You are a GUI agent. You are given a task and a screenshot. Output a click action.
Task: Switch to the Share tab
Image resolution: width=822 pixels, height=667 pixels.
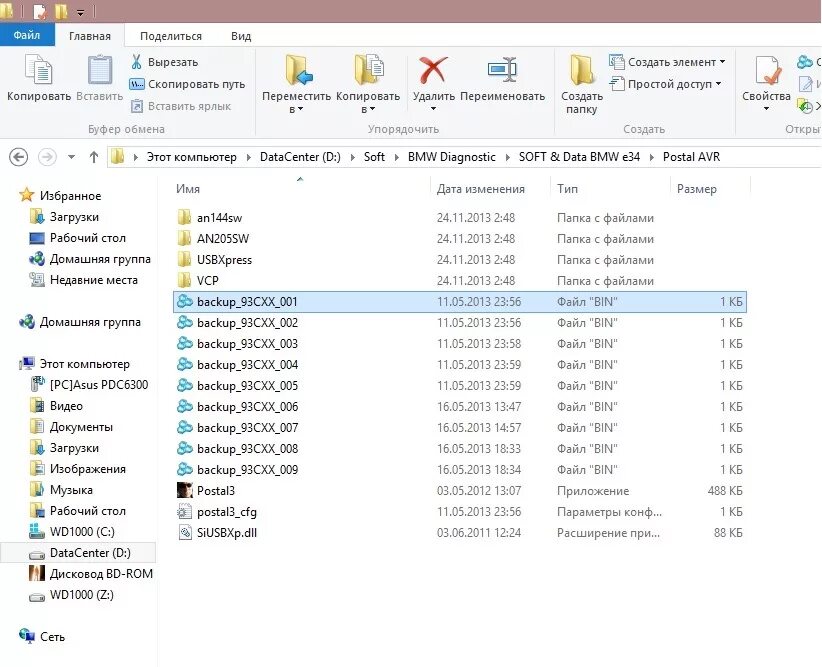pyautogui.click(x=171, y=36)
